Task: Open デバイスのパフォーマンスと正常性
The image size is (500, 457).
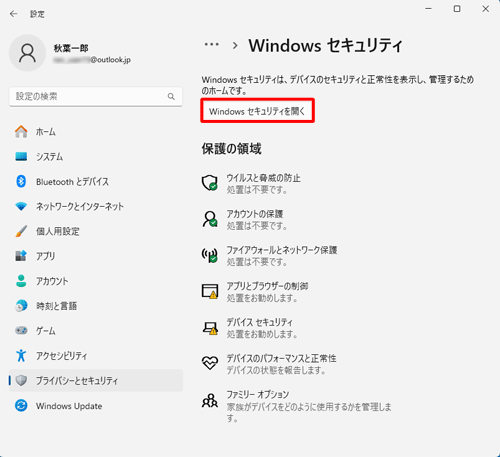Action: 281,364
